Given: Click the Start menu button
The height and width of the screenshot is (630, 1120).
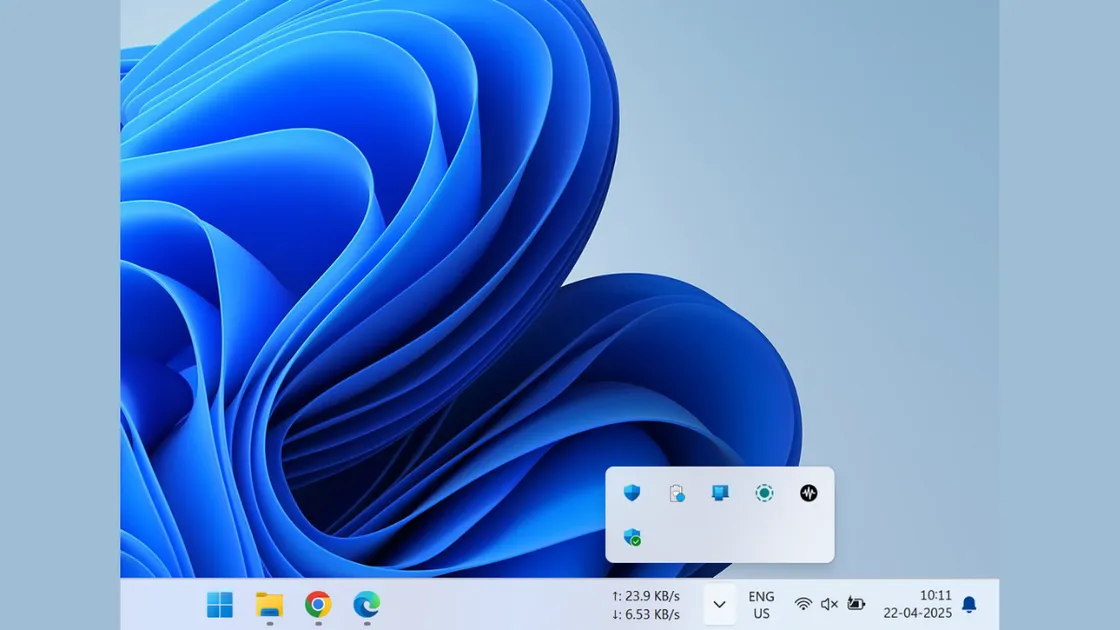Looking at the screenshot, I should pos(220,604).
